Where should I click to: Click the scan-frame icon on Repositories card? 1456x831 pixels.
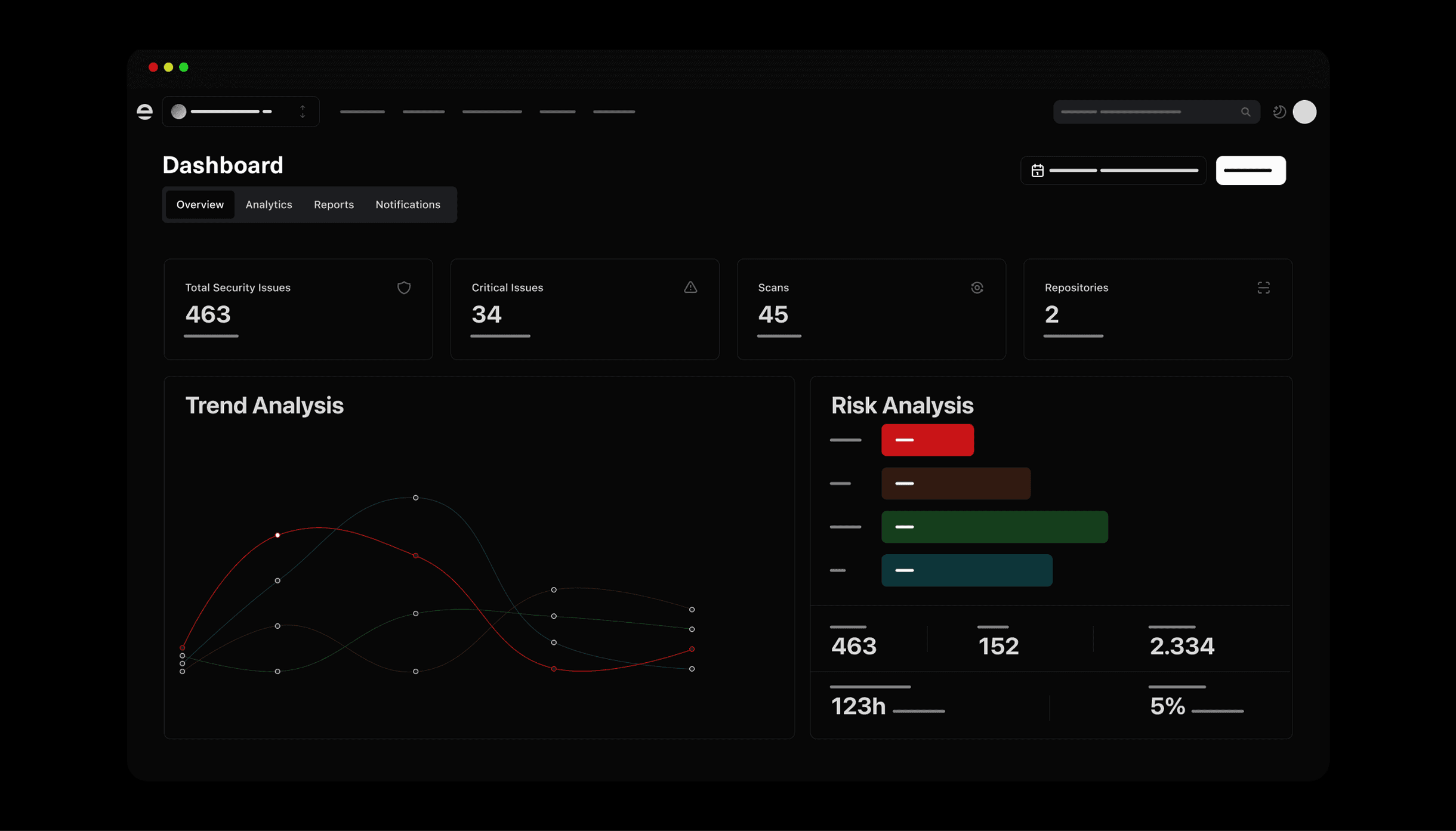pyautogui.click(x=1263, y=288)
